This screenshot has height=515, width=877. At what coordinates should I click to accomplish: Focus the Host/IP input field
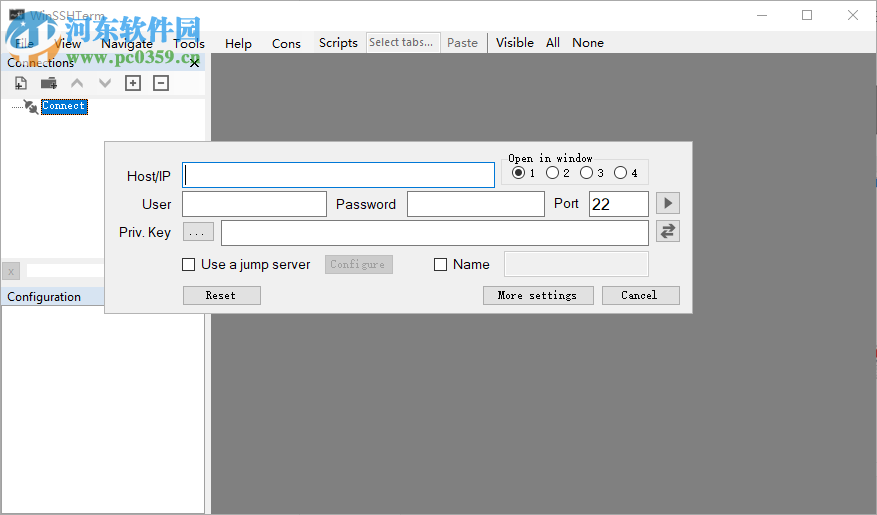click(338, 175)
